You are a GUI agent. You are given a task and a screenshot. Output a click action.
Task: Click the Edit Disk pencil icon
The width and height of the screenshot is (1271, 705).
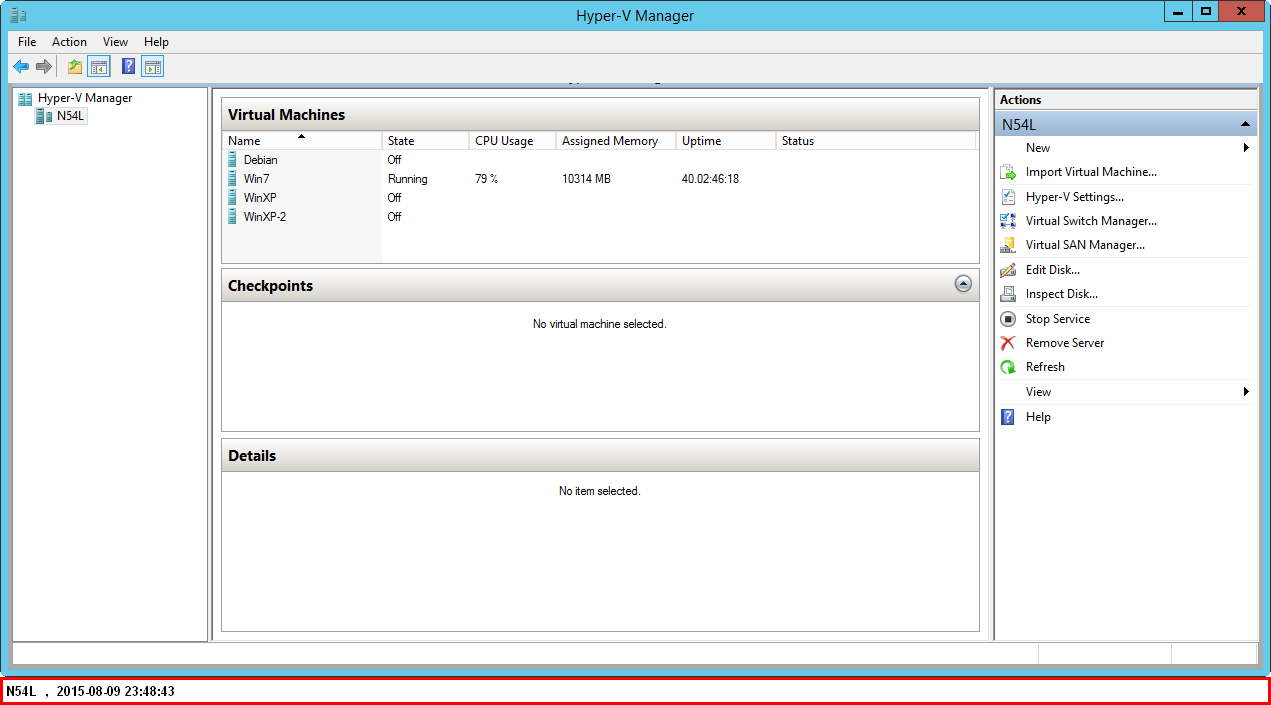(x=1008, y=270)
